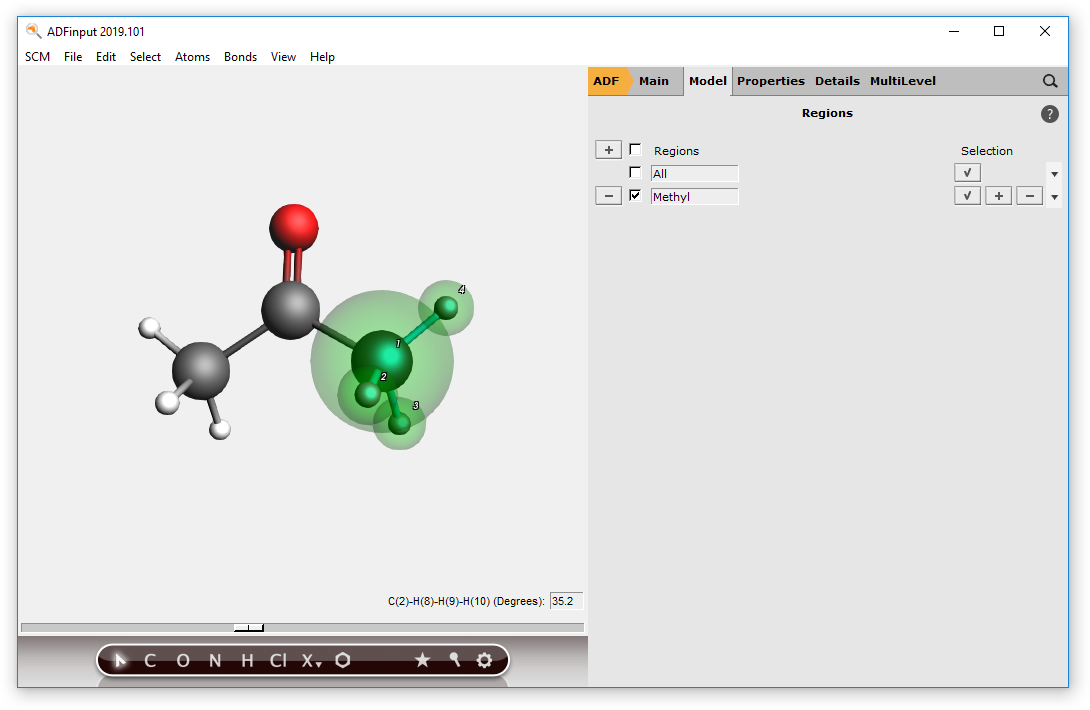This screenshot has height=710, width=1090.
Task: Check the All region checkbox
Action: tap(635, 173)
